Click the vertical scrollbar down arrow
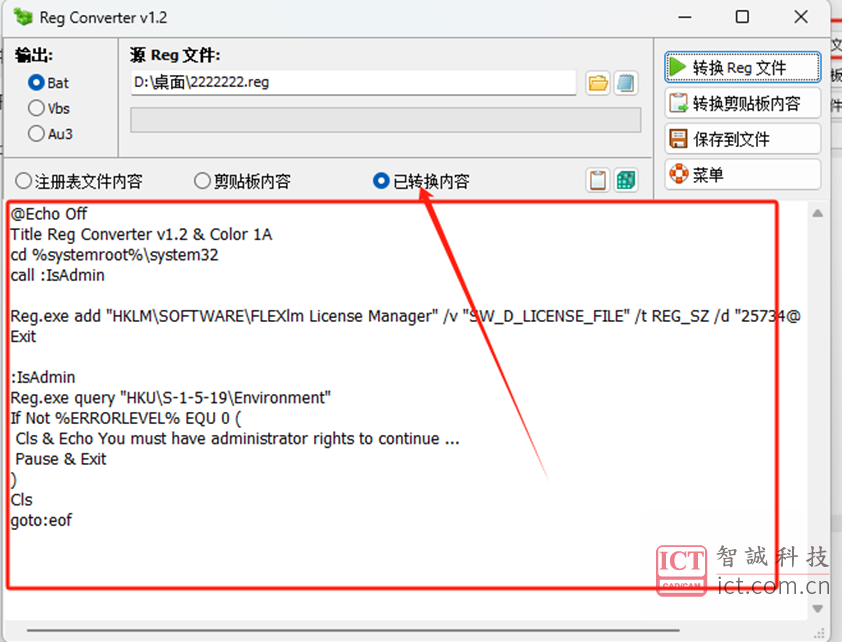 coord(817,609)
